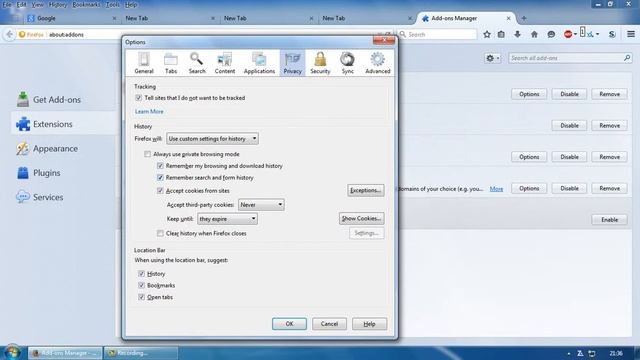Toggle Remember my browsing and download history
Viewport: 640px width, 360px height.
tap(160, 166)
